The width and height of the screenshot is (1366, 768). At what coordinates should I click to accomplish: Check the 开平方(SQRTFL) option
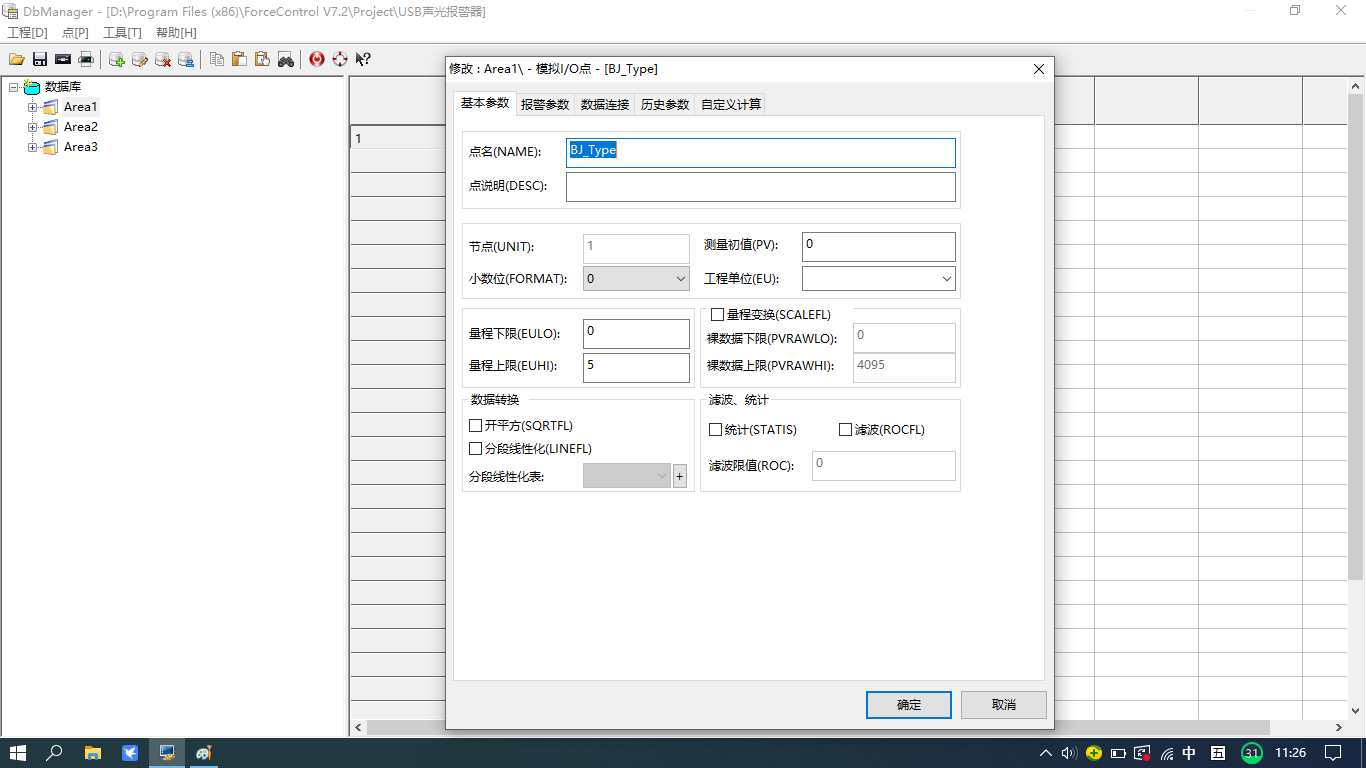coord(476,426)
